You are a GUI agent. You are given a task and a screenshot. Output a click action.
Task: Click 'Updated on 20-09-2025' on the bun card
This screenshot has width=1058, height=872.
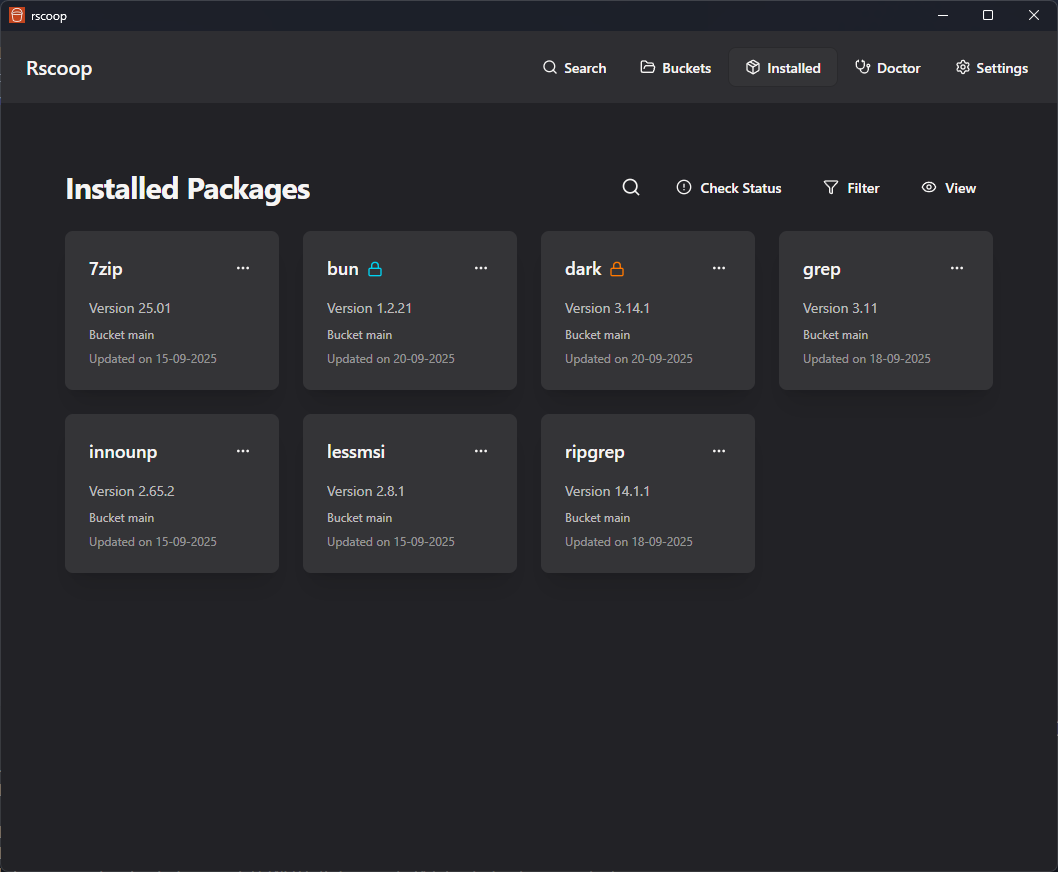tap(391, 358)
